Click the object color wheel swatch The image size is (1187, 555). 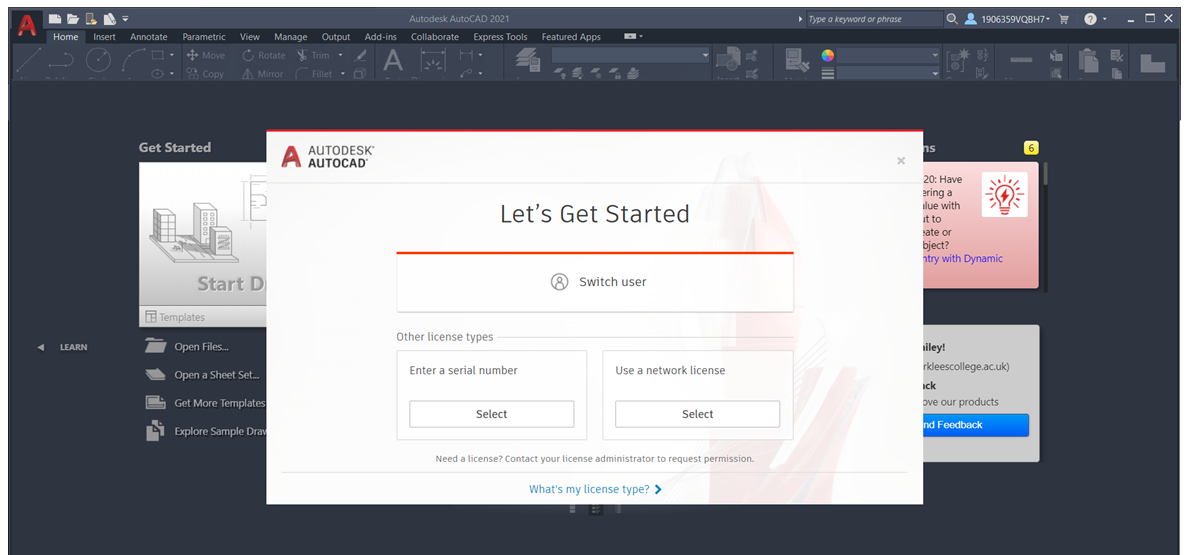click(x=828, y=55)
